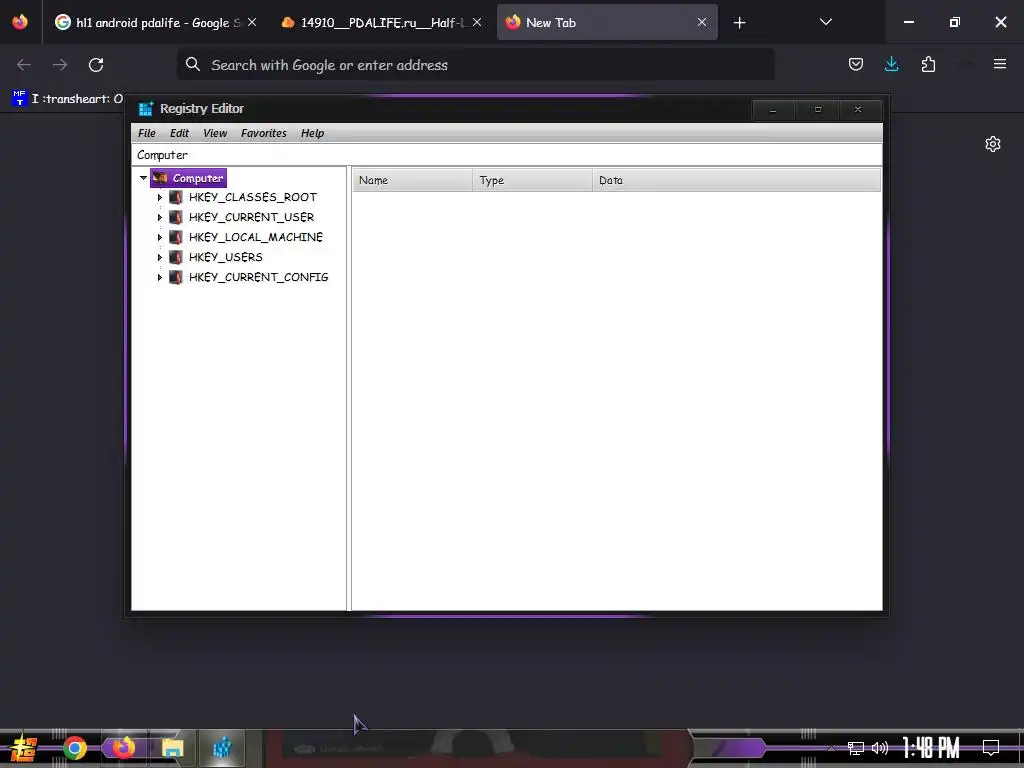Image resolution: width=1024 pixels, height=768 pixels.
Task: Open the volume tray icon
Action: pyautogui.click(x=880, y=748)
